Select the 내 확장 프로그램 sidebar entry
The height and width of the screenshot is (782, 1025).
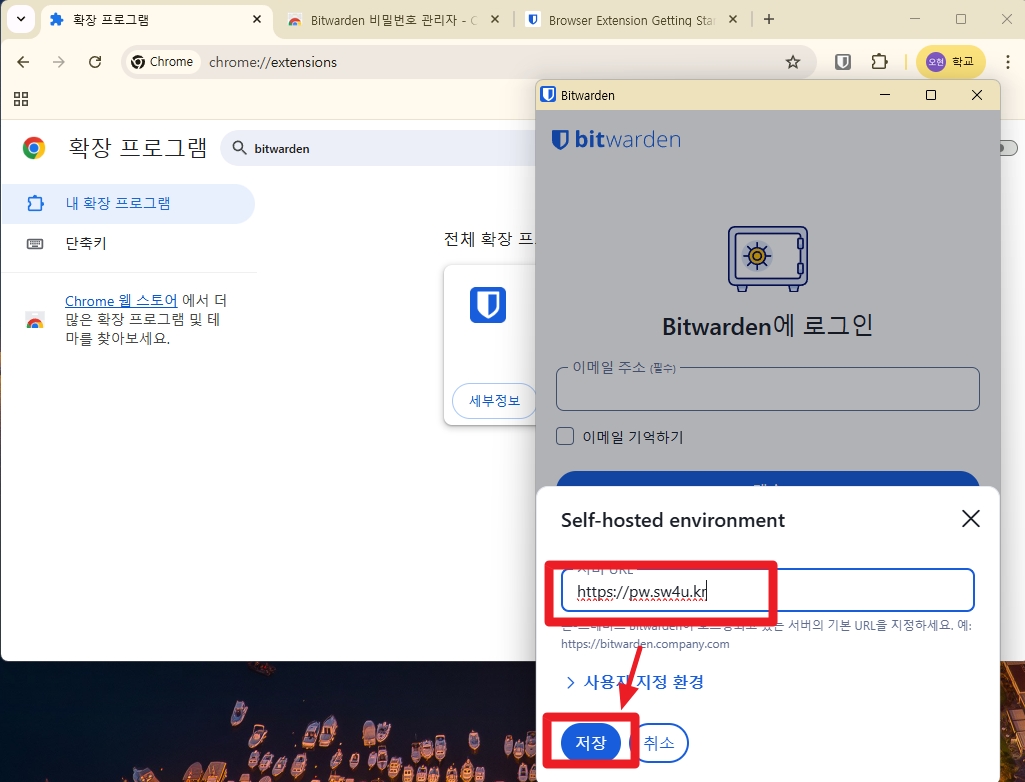pyautogui.click(x=120, y=203)
